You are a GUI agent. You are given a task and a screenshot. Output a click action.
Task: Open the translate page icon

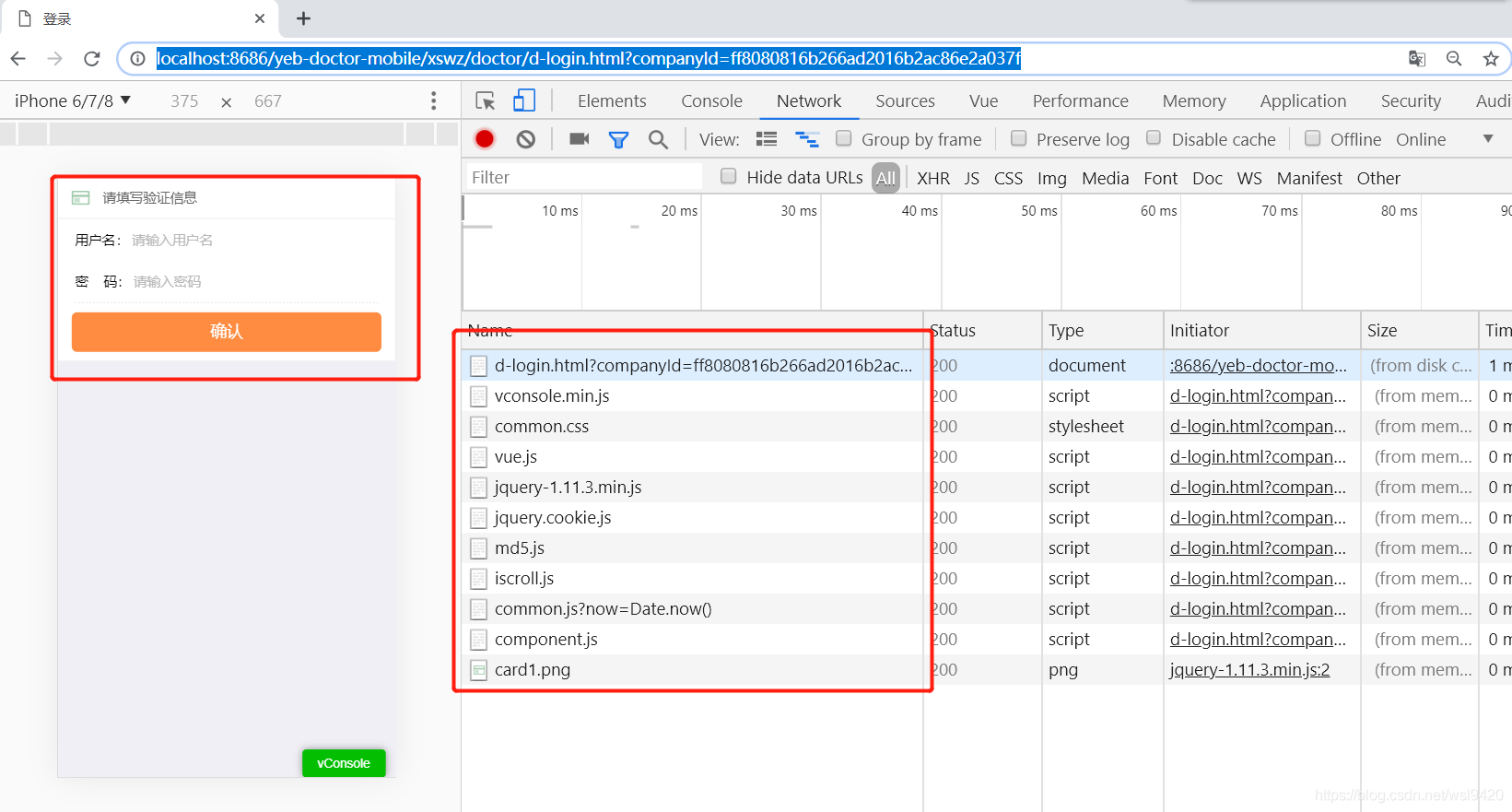1417,59
